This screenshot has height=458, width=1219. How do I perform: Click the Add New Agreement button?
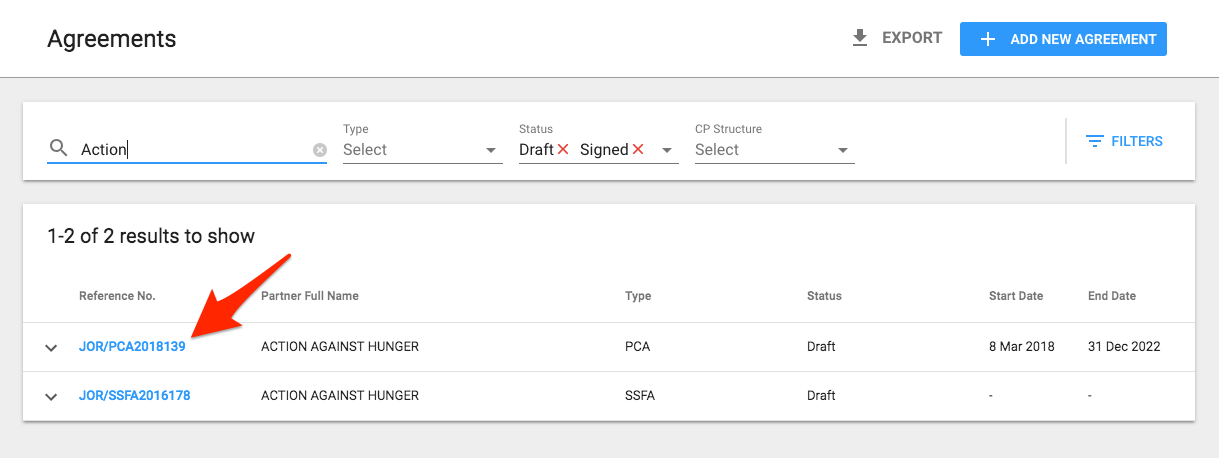[x=1063, y=39]
